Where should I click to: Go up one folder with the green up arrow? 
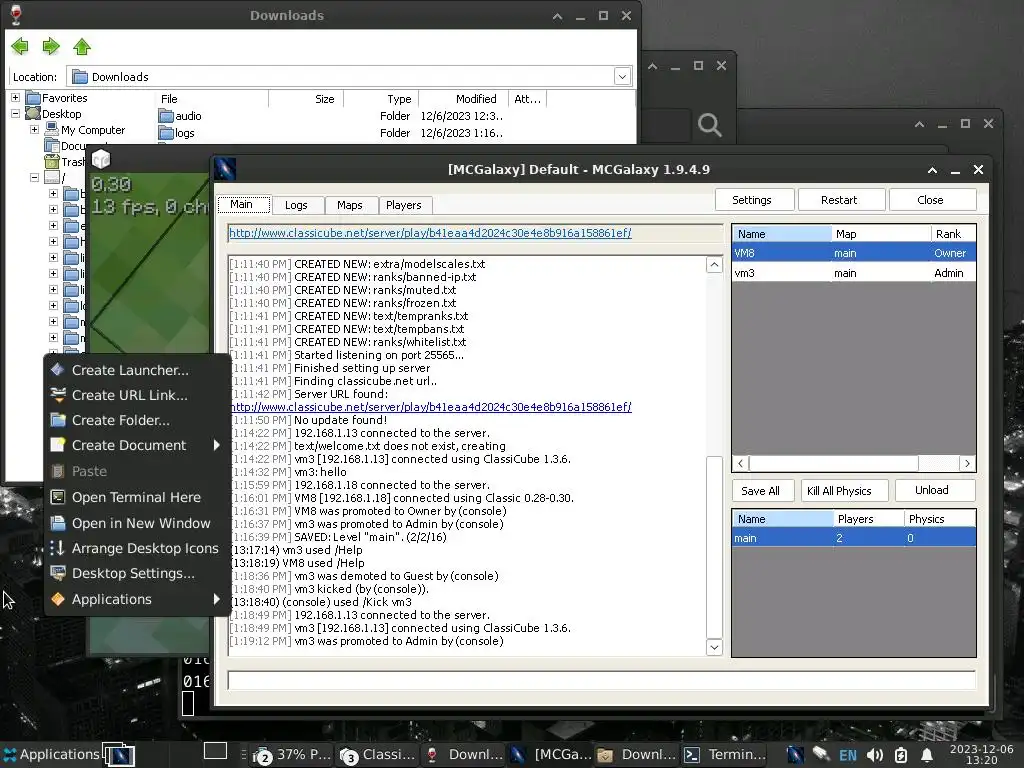pos(82,46)
